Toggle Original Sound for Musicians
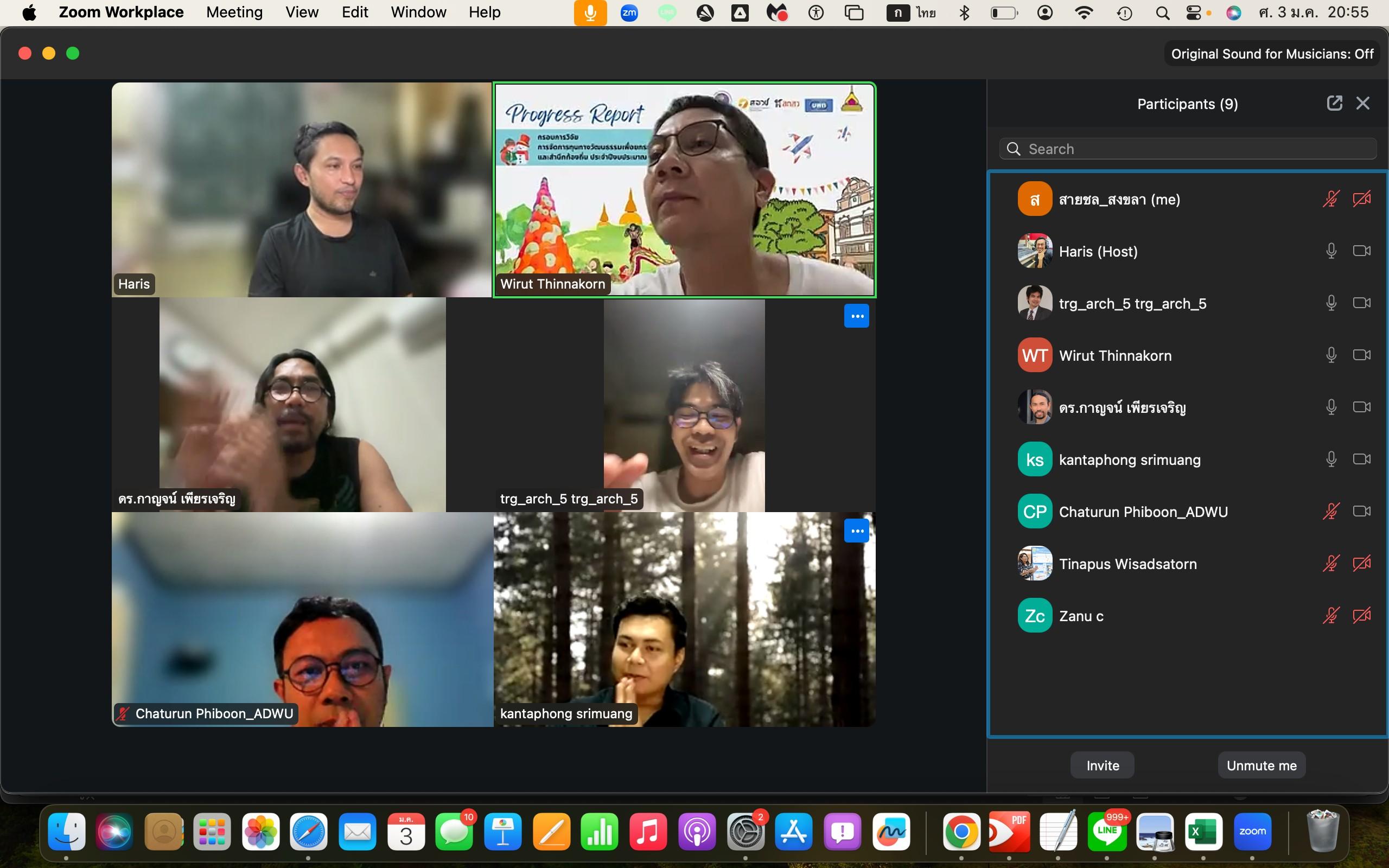The height and width of the screenshot is (868, 1389). [1272, 54]
